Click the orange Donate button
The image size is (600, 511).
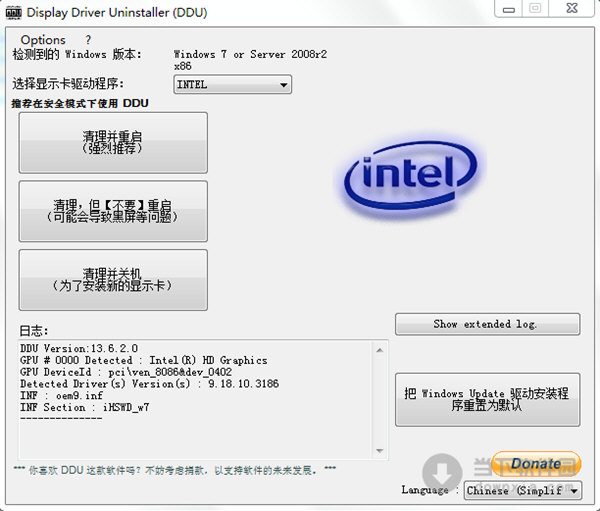tap(536, 464)
